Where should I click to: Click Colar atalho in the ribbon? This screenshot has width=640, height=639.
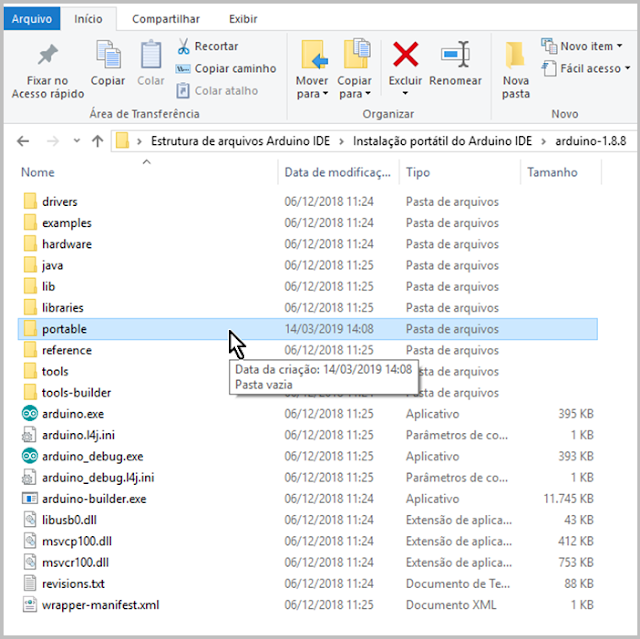(217, 91)
